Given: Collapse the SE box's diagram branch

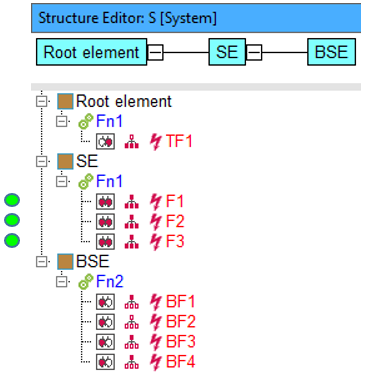Looking at the screenshot, I should [254, 52].
